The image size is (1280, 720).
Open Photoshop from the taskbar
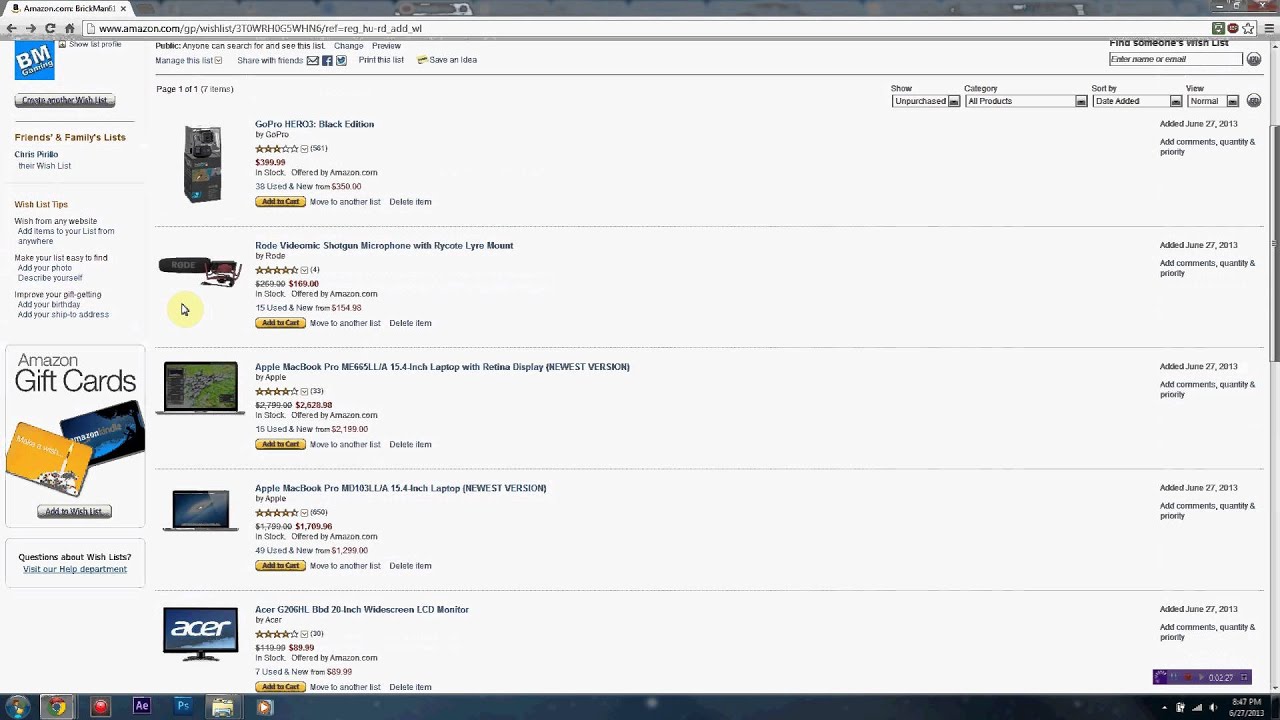click(x=183, y=706)
